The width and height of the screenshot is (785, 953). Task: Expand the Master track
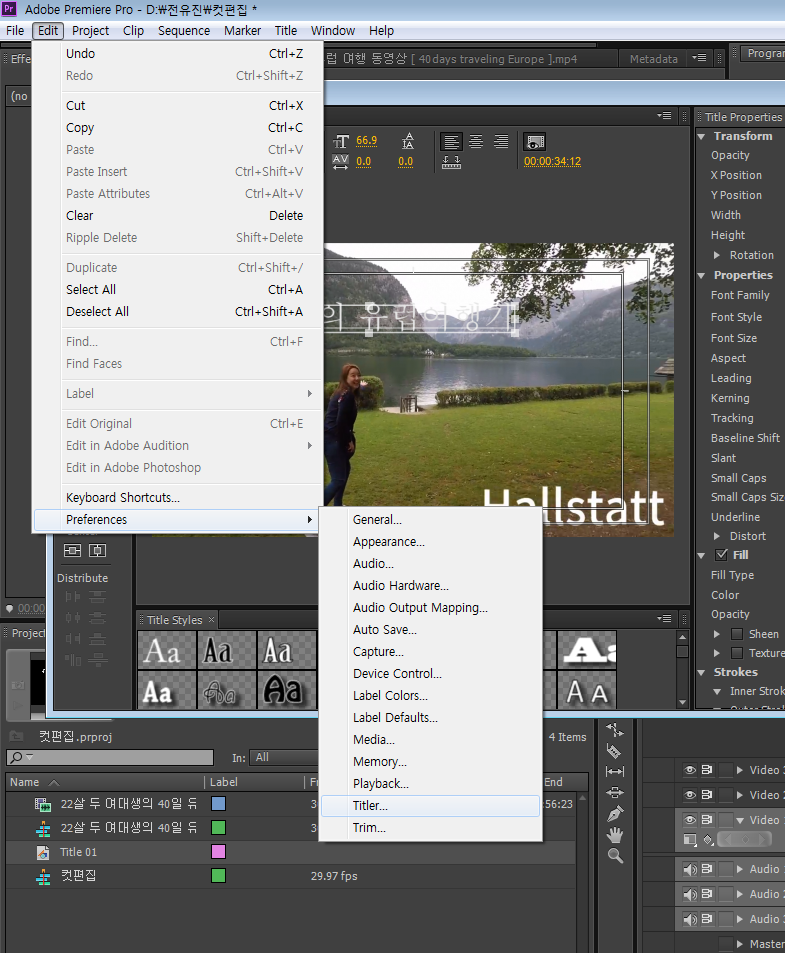coord(739,944)
